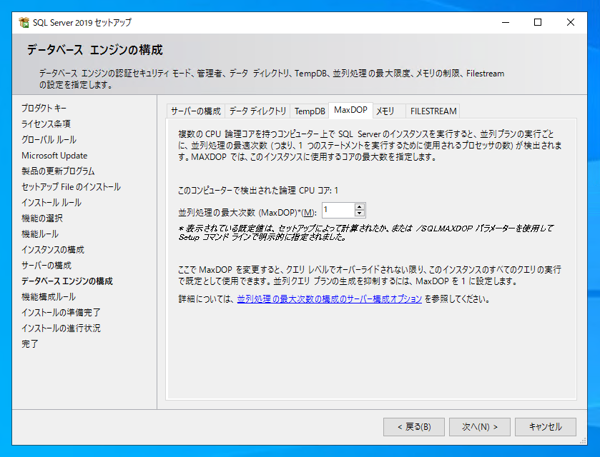
Task: Select 機能構成ルール step in sidebar
Action: pyautogui.click(x=49, y=297)
